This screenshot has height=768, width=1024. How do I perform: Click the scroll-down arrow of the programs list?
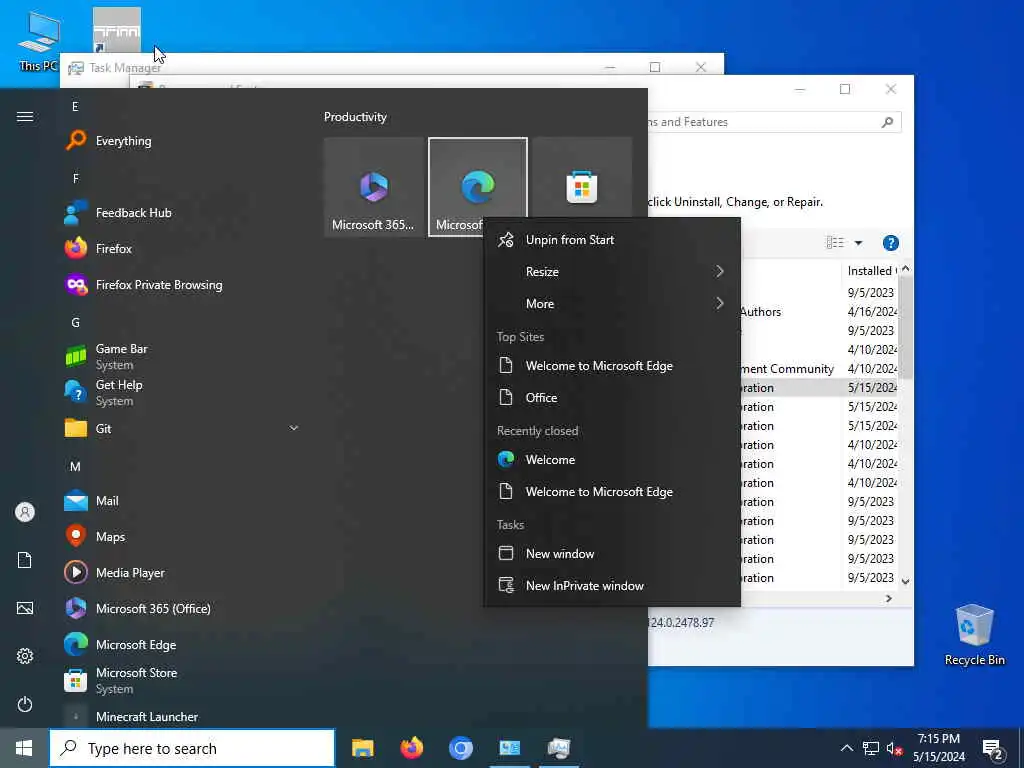[x=905, y=581]
